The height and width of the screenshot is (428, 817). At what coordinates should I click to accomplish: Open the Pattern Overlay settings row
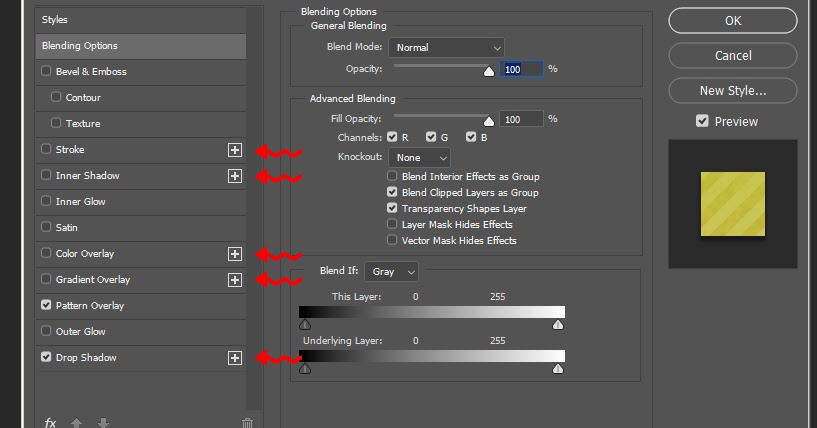pos(141,306)
